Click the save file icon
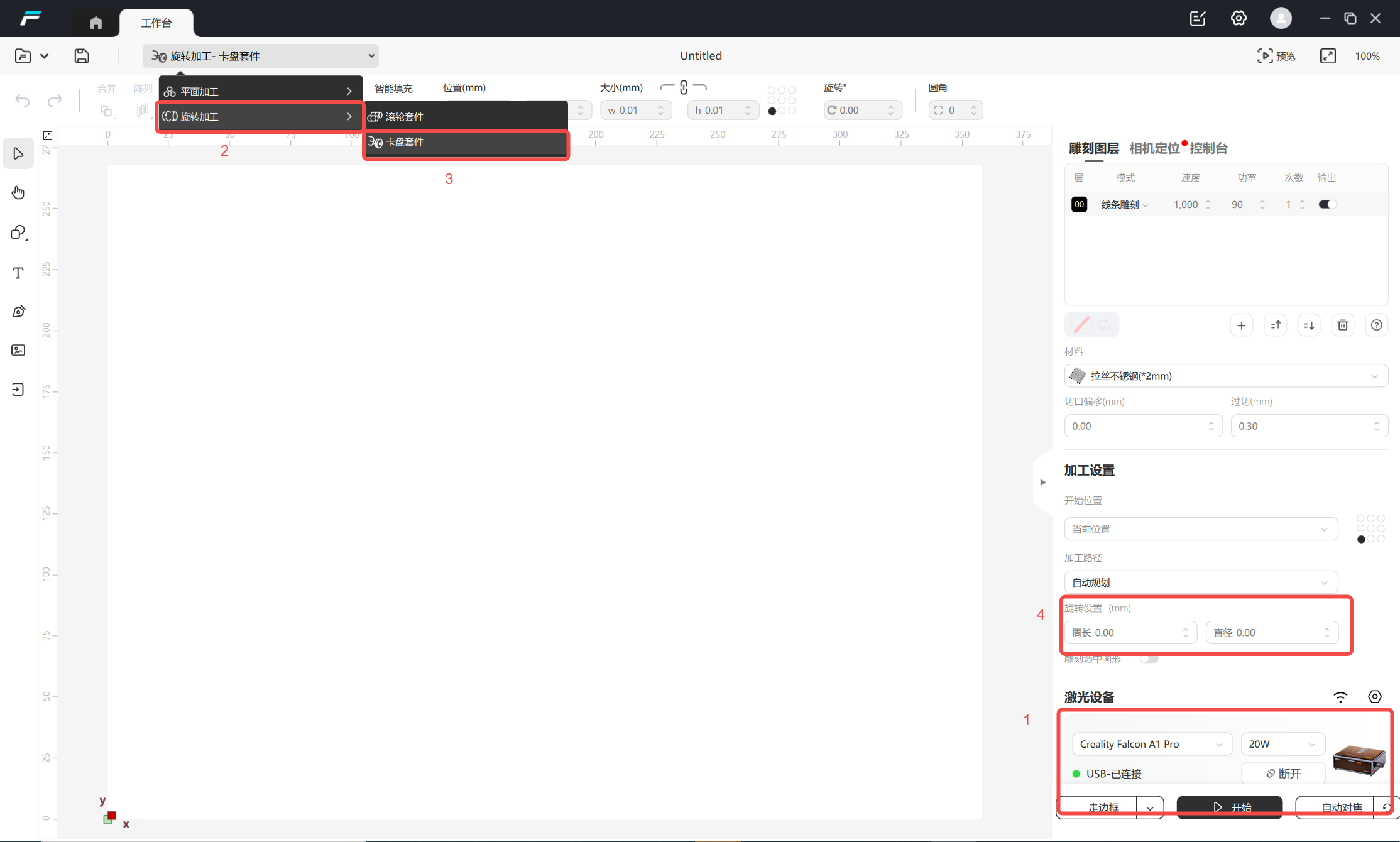This screenshot has width=1400, height=842. pyautogui.click(x=82, y=56)
